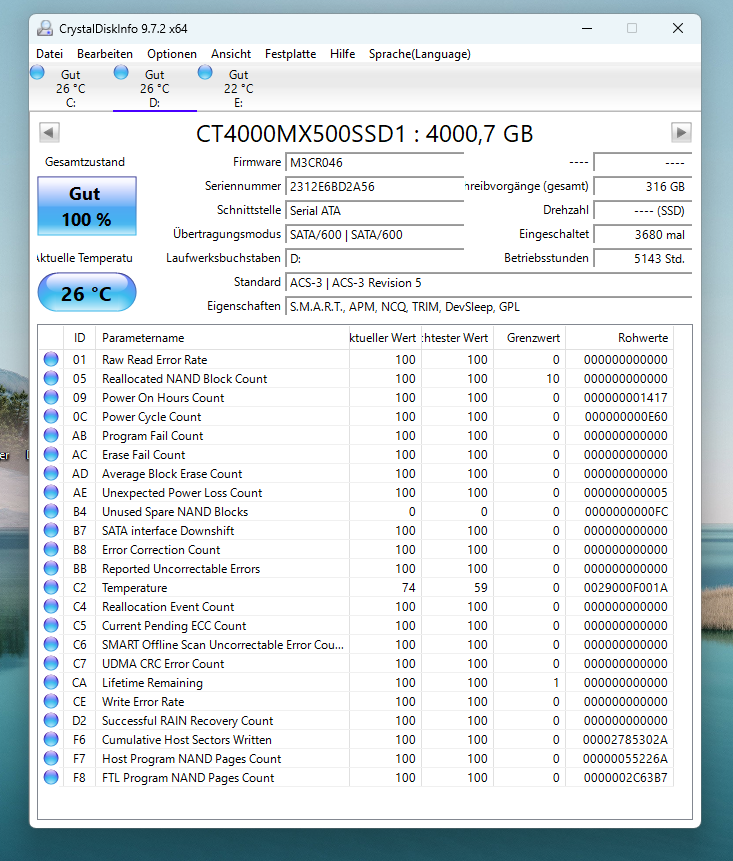This screenshot has width=733, height=861.
Task: Click status orb for Reallocation Event Count
Action: coord(51,606)
